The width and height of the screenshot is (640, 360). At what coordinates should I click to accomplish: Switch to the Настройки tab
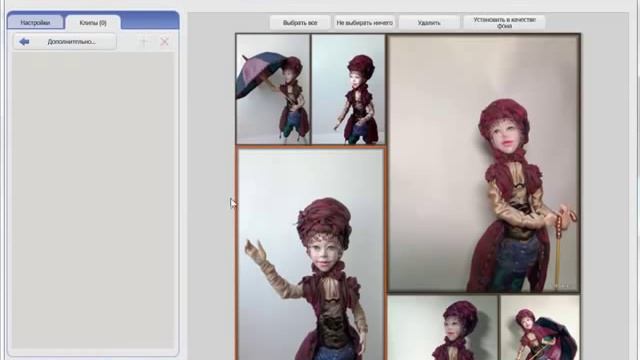(36, 23)
